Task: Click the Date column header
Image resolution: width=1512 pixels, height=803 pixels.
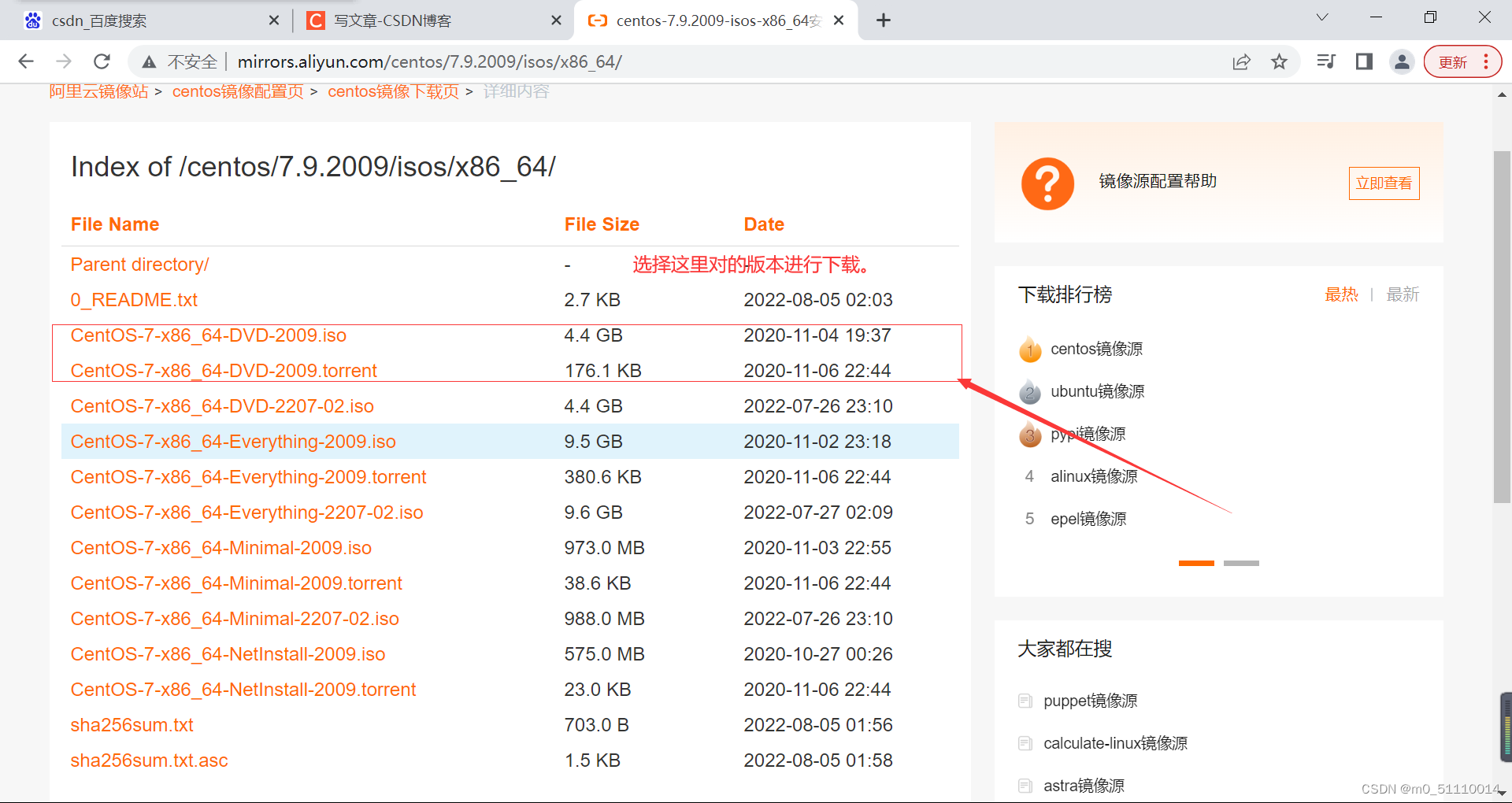Action: 764,224
